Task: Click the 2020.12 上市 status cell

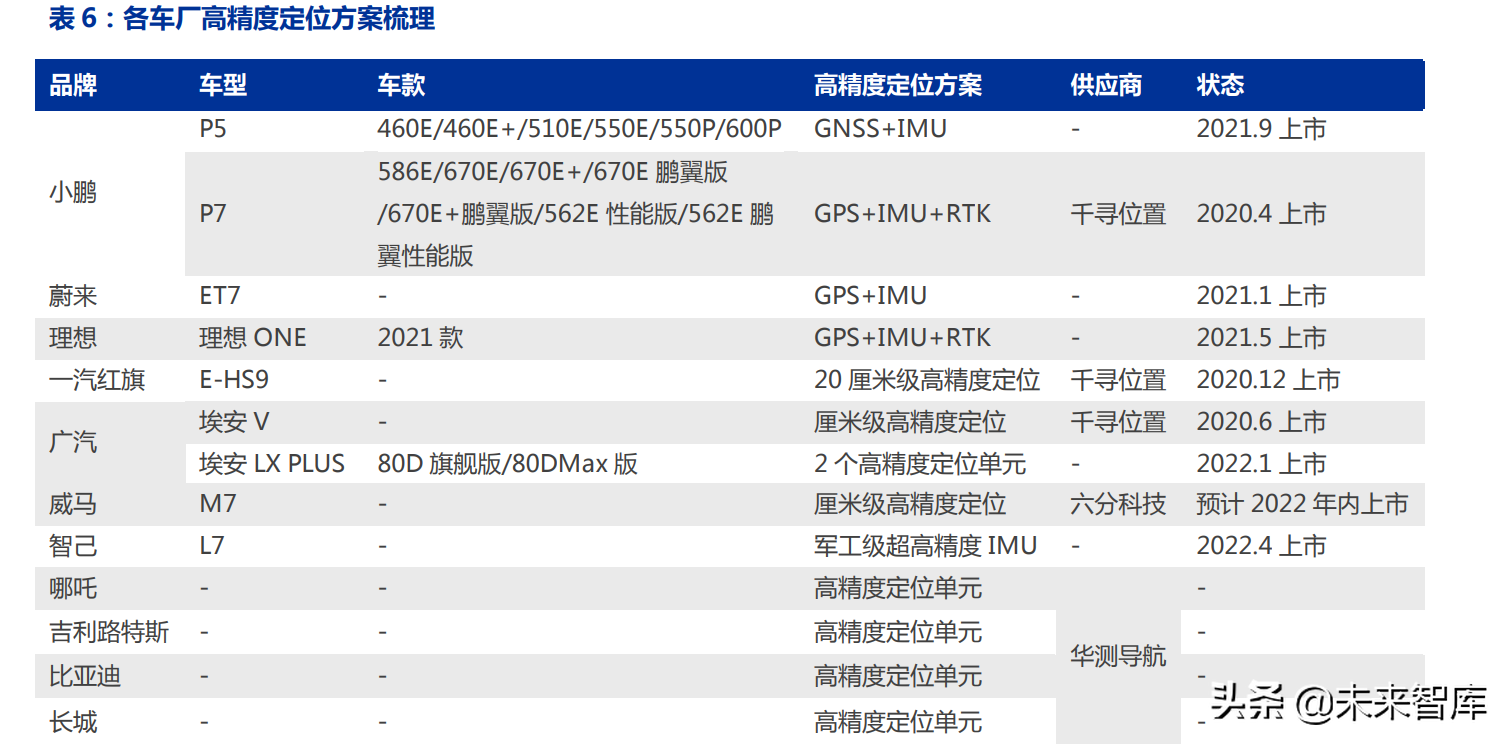Action: [1268, 380]
